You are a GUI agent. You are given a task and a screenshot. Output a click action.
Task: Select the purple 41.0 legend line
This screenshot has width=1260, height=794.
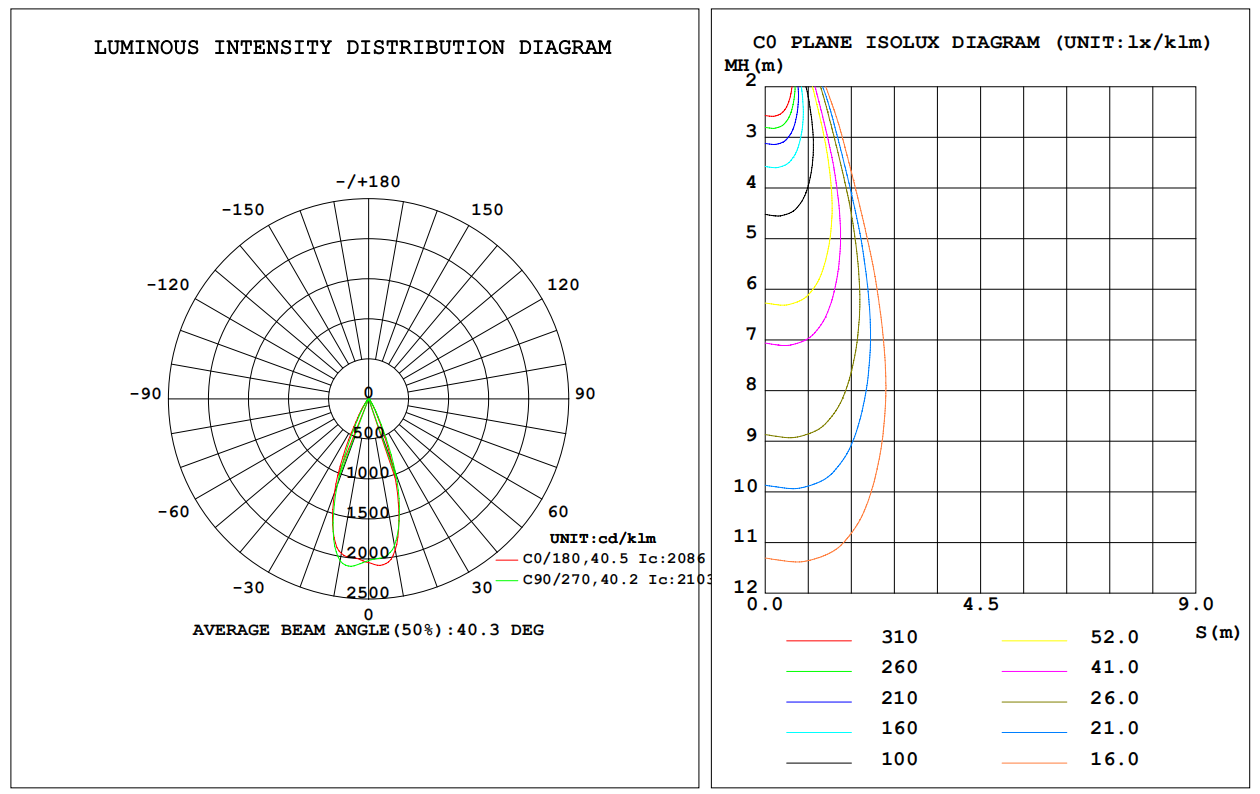1034,670
